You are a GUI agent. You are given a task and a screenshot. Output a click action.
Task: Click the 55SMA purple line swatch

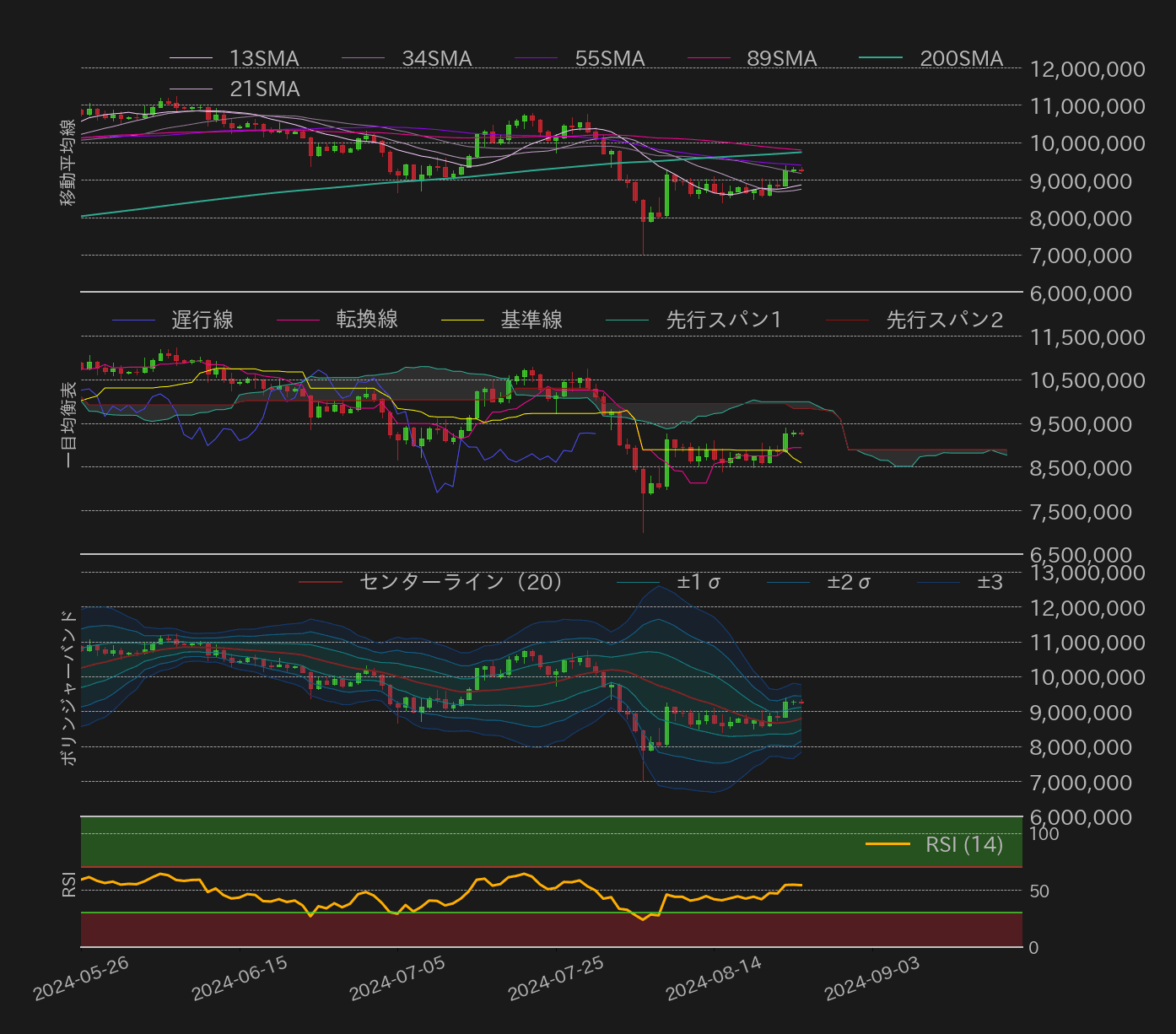(x=536, y=58)
